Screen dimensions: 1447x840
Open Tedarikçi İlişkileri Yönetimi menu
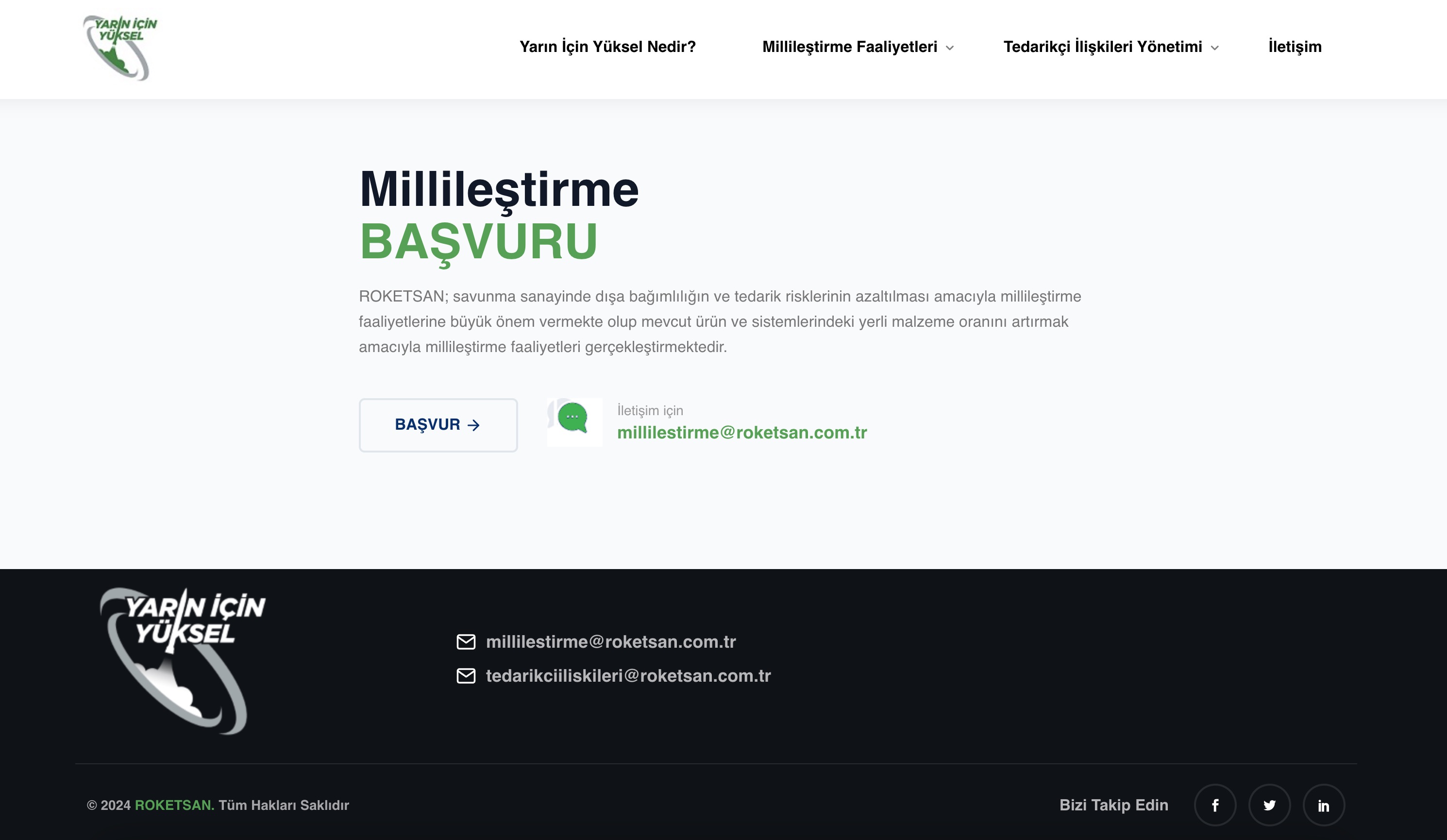1102,47
